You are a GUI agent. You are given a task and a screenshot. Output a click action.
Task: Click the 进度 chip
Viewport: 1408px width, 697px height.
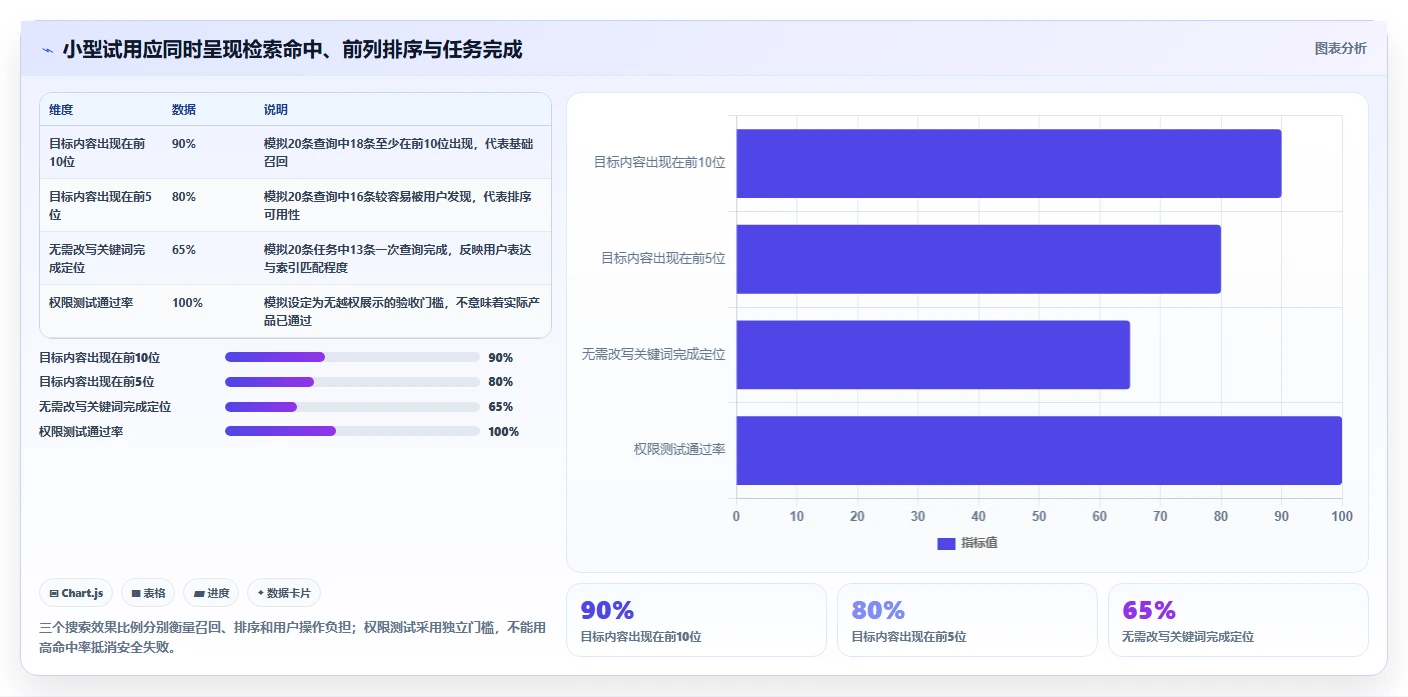click(211, 593)
